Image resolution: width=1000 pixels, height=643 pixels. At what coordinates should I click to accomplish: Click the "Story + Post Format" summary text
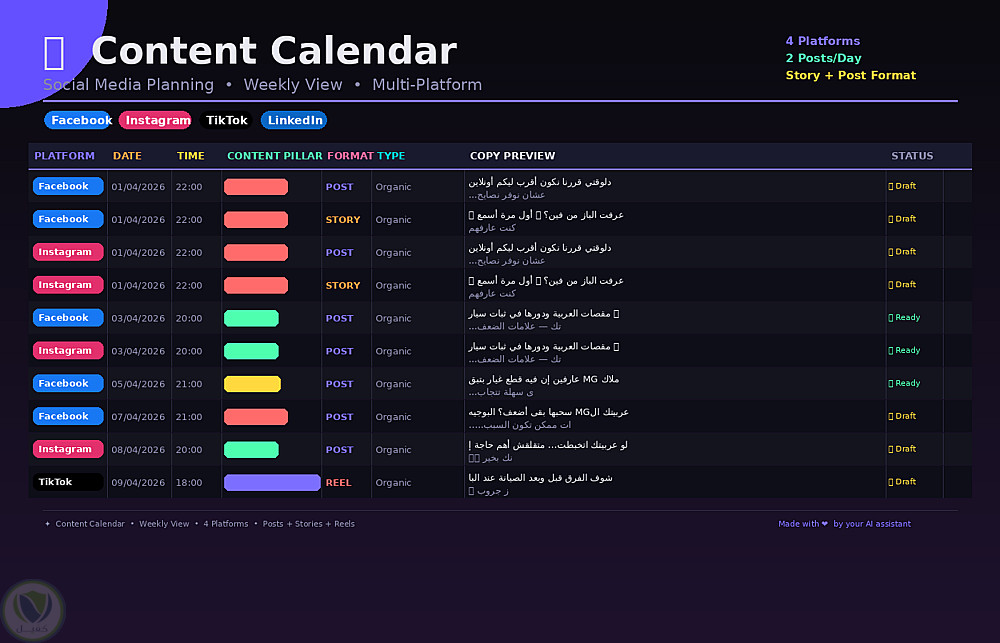(851, 75)
